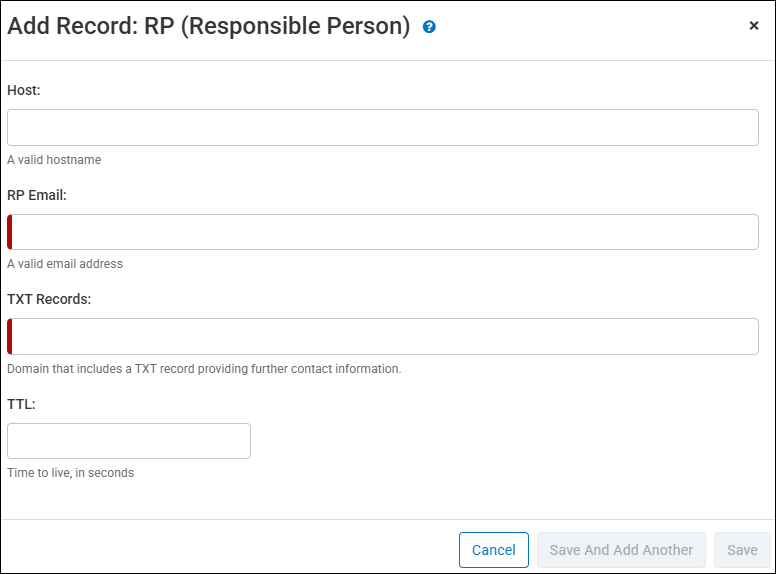This screenshot has height=574, width=776.
Task: Click the TXT record contact information description
Action: [x=204, y=369]
